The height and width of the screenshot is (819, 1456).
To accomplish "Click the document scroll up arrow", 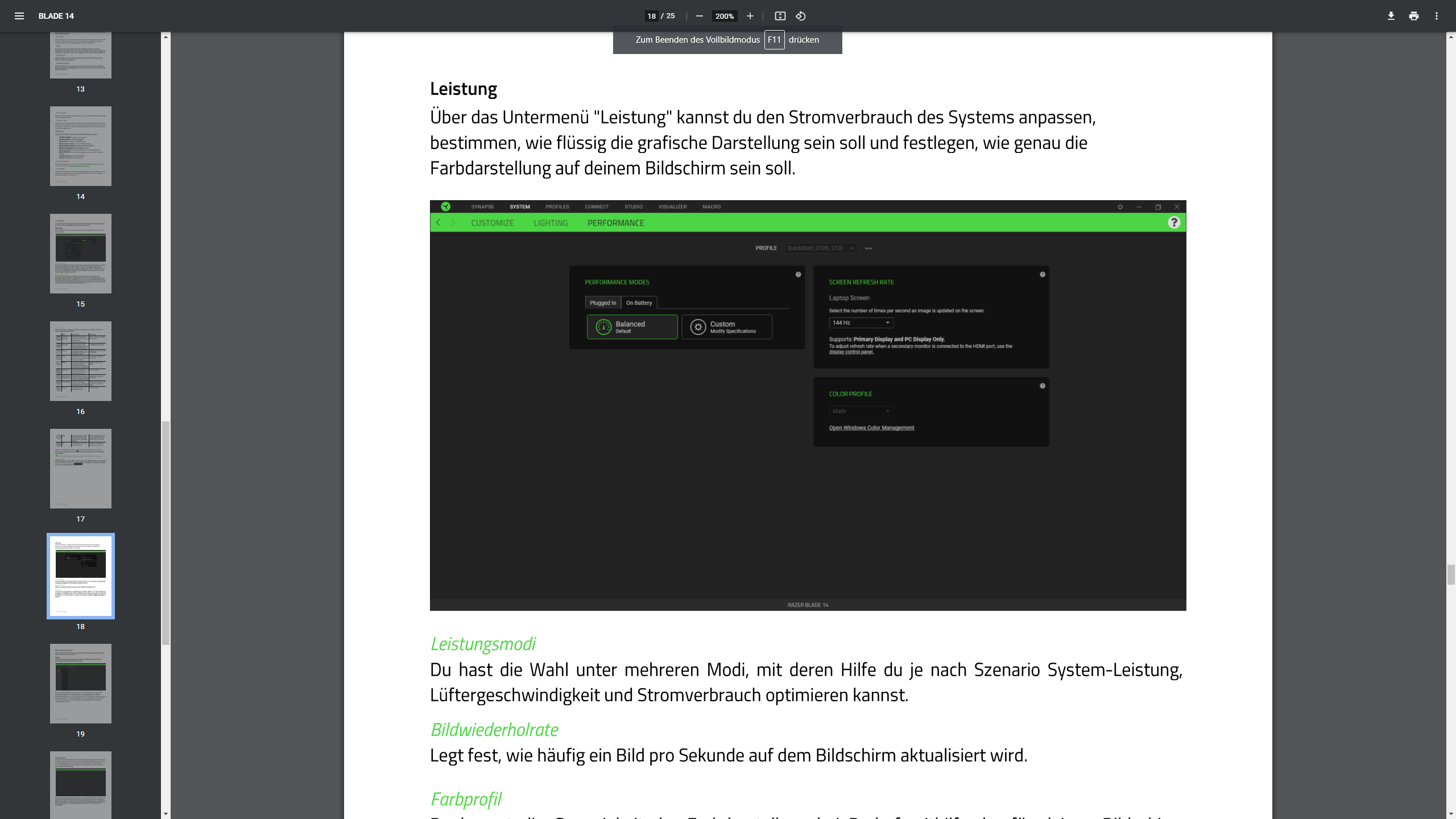I will tap(1451, 37).
